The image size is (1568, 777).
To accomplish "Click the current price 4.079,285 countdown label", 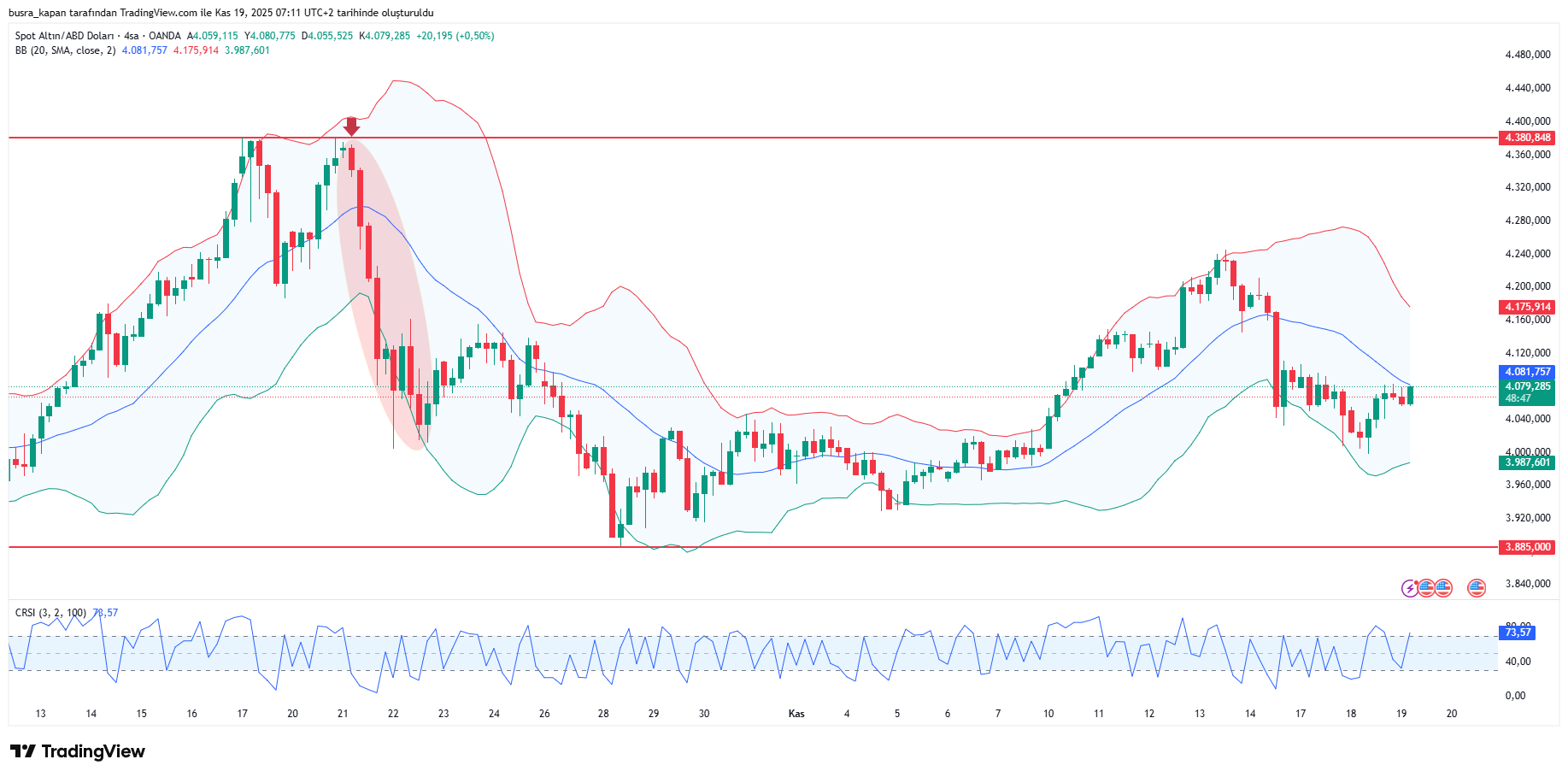I will (x=1527, y=392).
